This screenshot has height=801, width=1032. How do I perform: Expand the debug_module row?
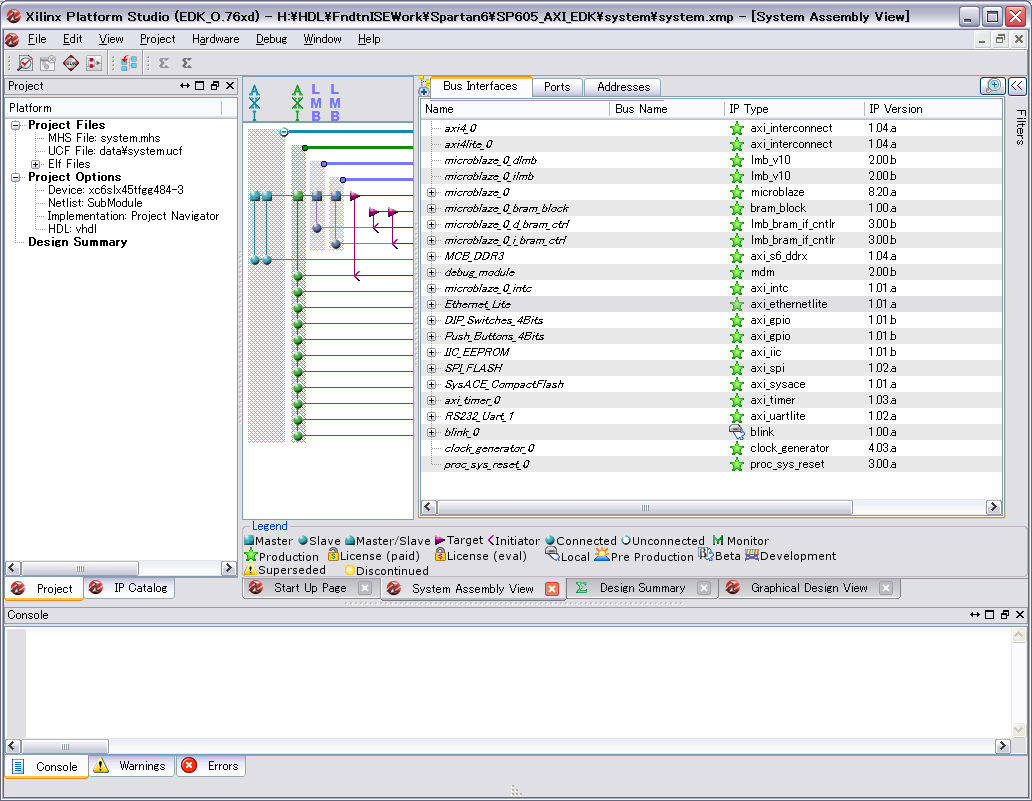coord(432,272)
